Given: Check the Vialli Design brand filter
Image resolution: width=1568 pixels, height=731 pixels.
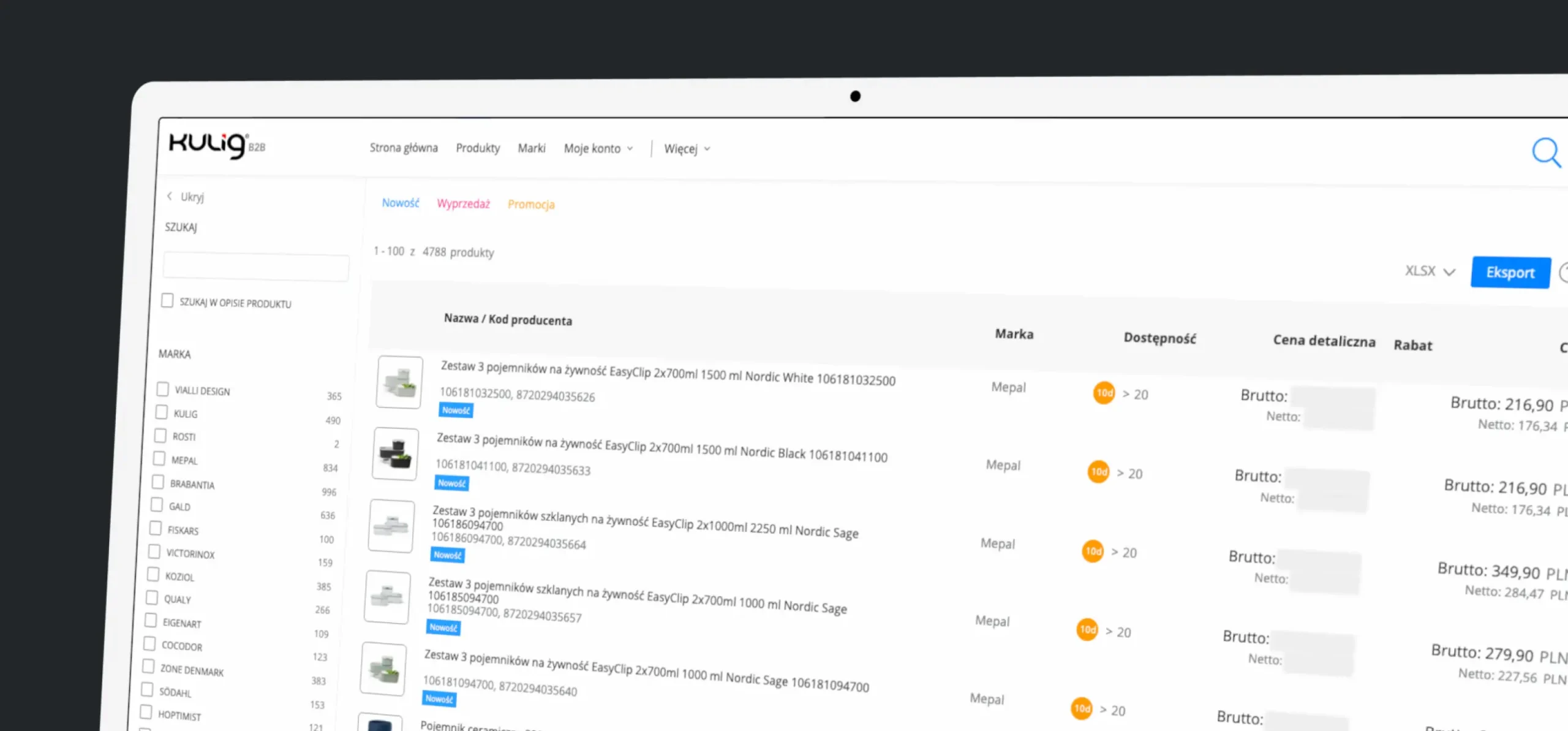Looking at the screenshot, I should pos(162,389).
